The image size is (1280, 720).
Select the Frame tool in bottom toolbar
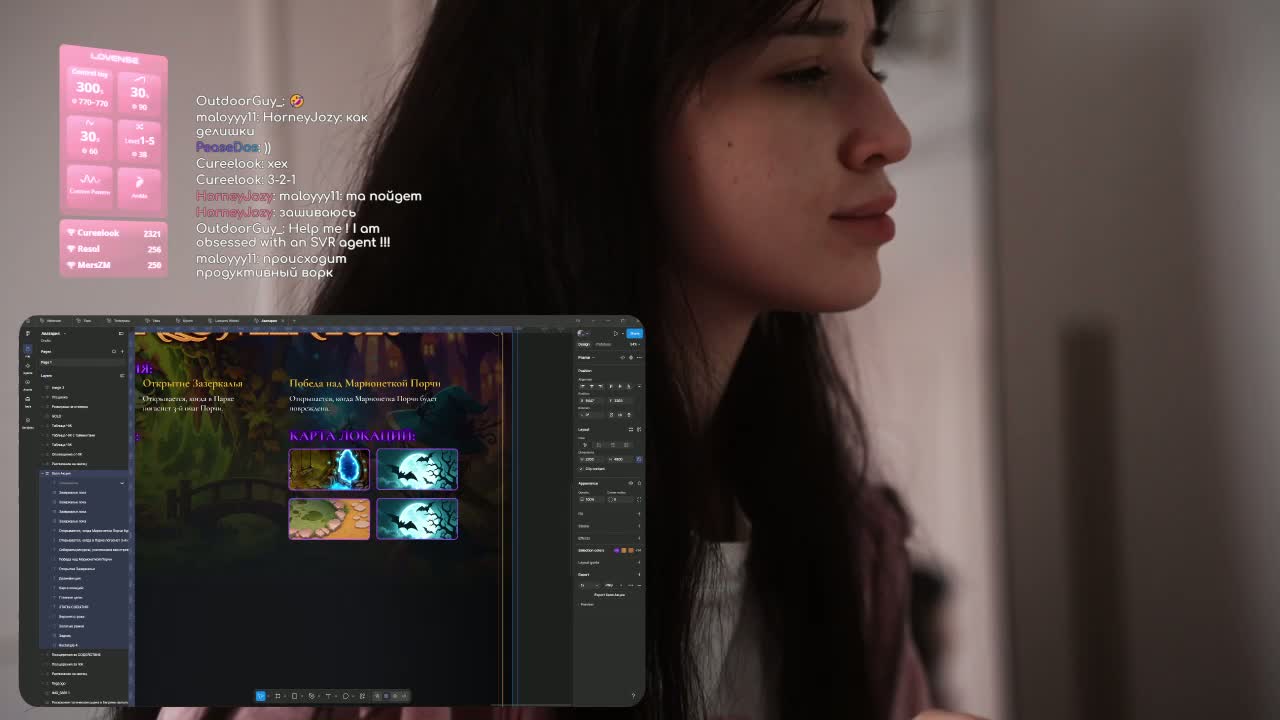pyautogui.click(x=277, y=696)
